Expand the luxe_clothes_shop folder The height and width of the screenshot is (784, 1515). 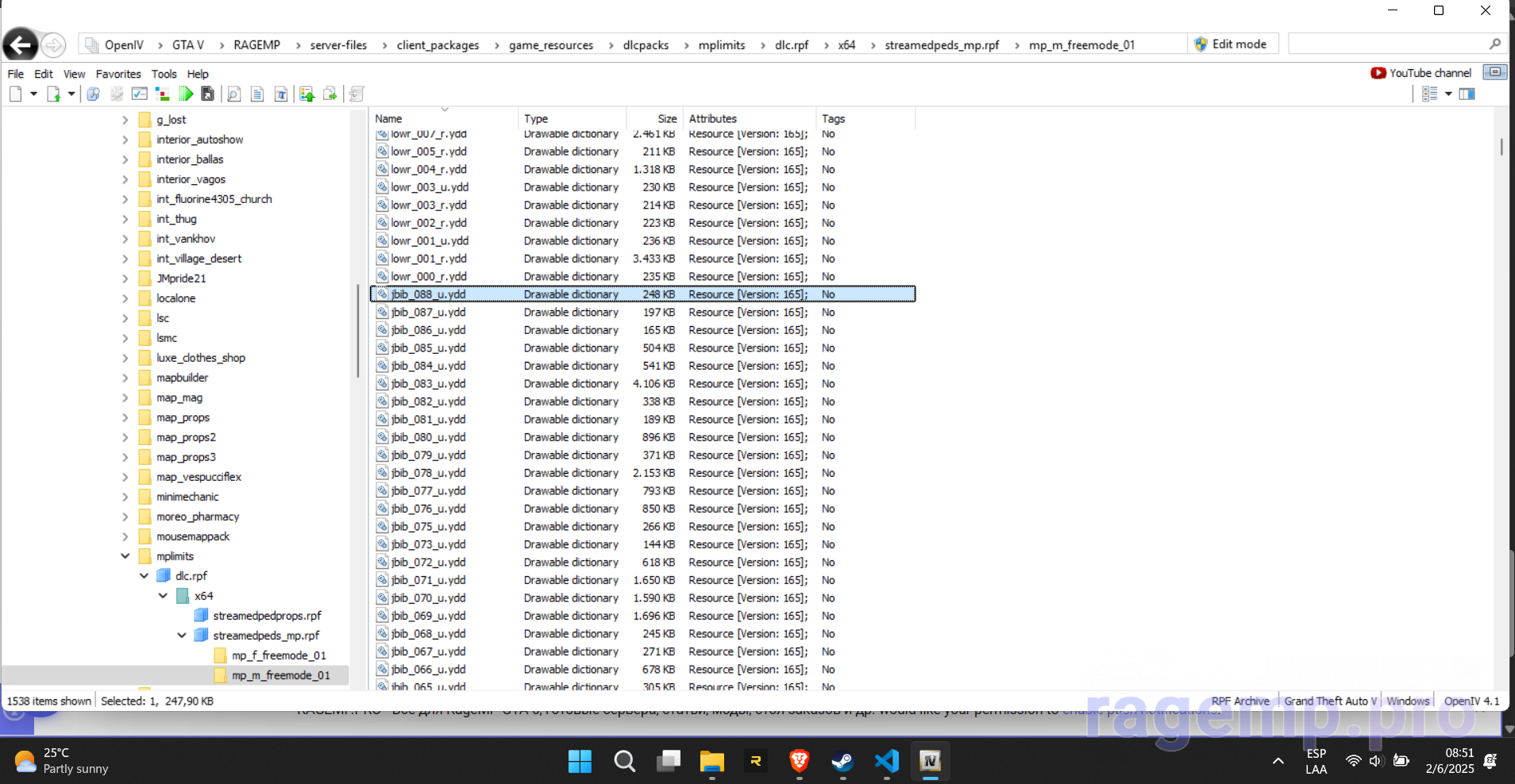[x=125, y=358]
